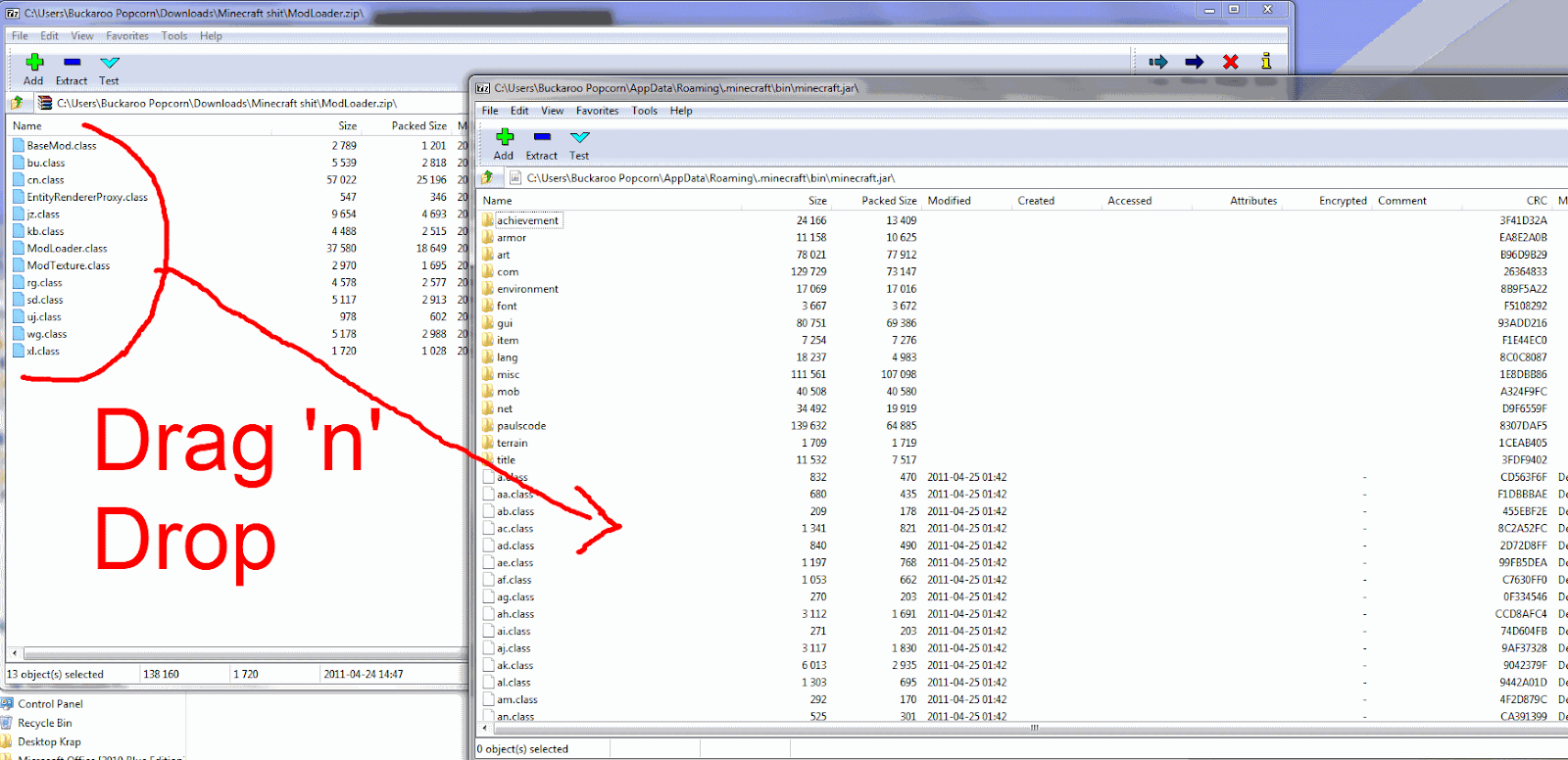This screenshot has width=1568, height=760.
Task: Open Recycle Bin desktop item
Action: point(44,723)
